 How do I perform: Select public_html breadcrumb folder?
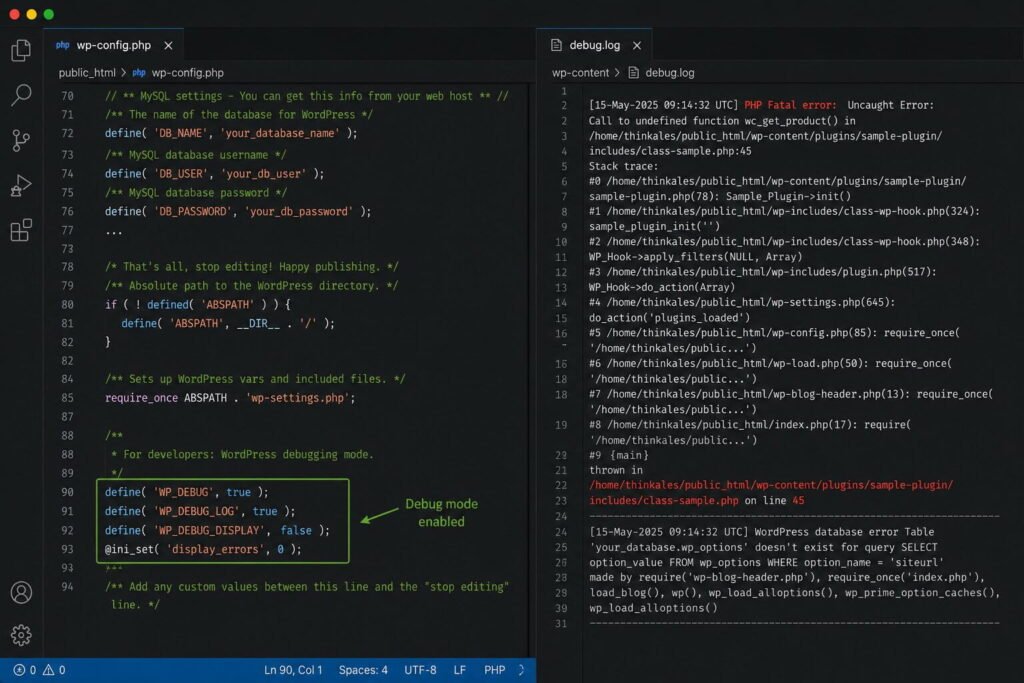tap(87, 72)
